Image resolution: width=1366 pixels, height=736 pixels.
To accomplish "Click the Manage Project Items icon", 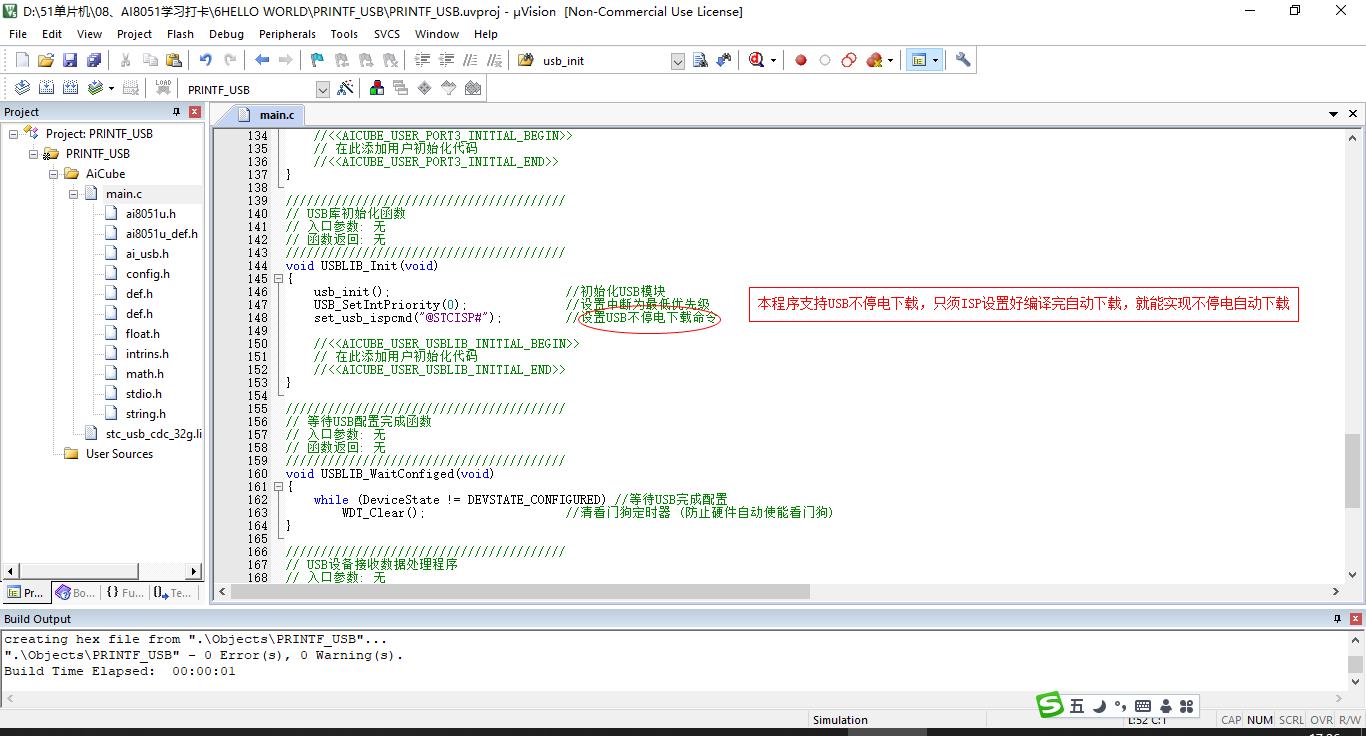I will point(377,89).
